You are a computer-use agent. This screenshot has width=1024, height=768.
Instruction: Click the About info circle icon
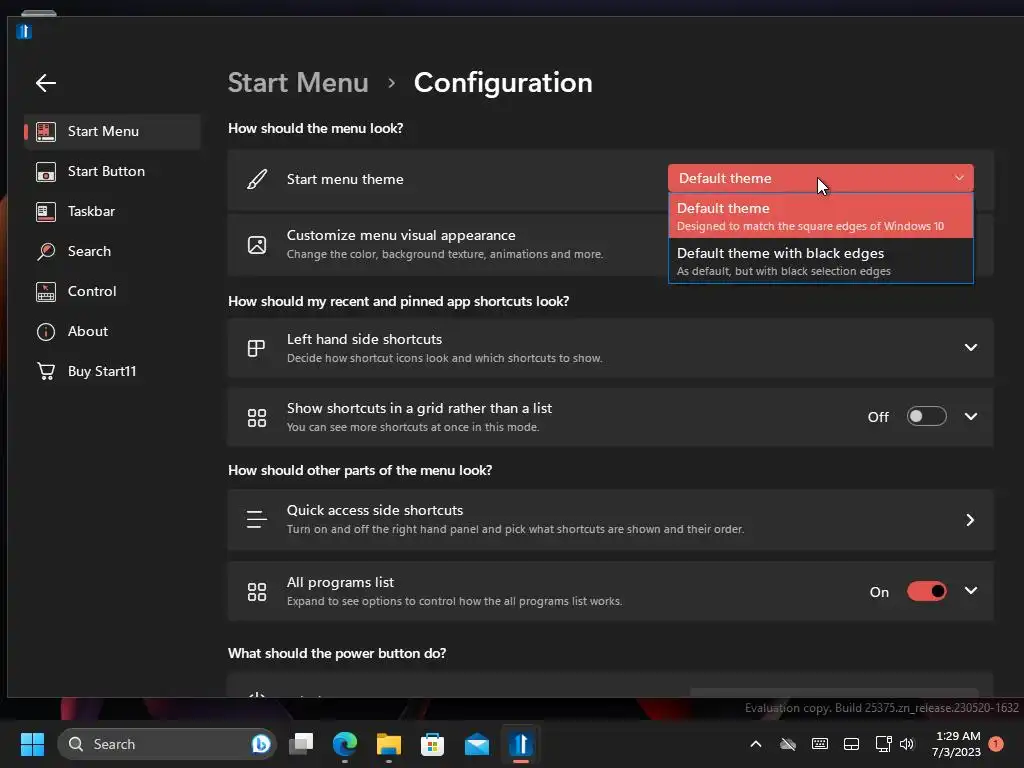(x=46, y=332)
